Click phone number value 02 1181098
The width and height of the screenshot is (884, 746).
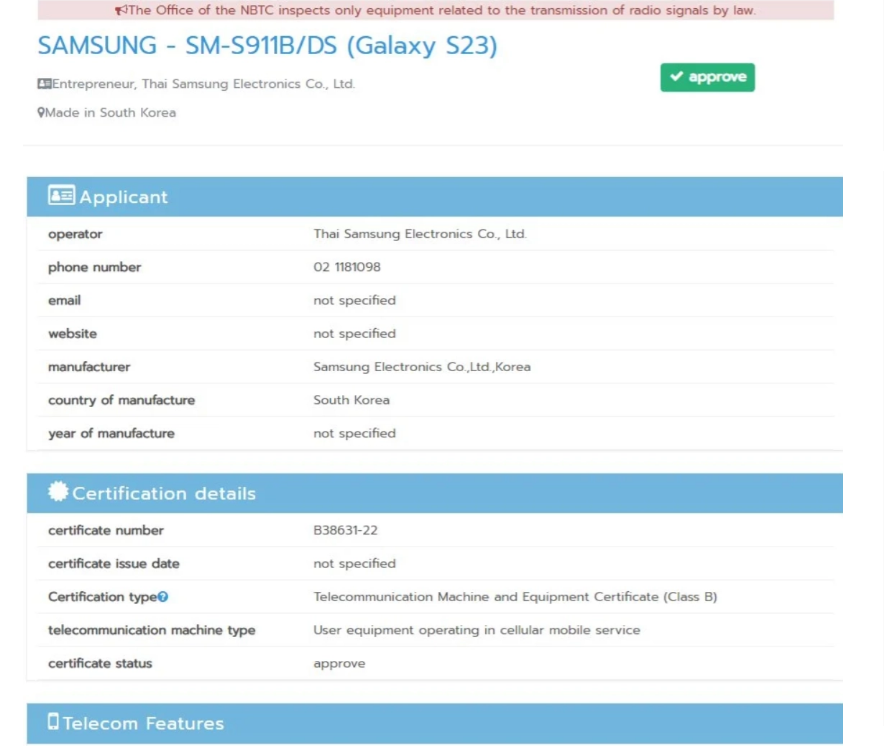tap(347, 267)
